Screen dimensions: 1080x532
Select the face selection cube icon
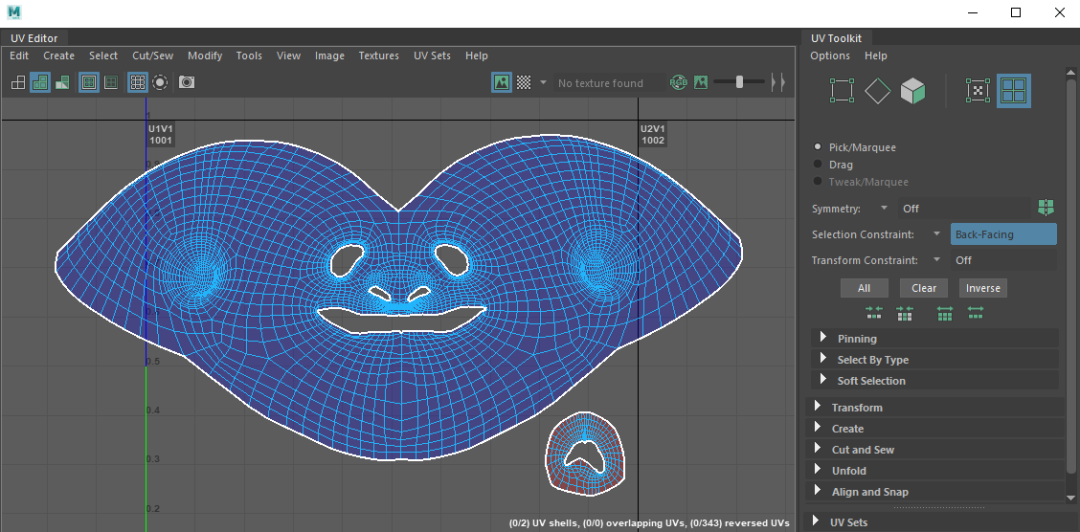(x=912, y=92)
